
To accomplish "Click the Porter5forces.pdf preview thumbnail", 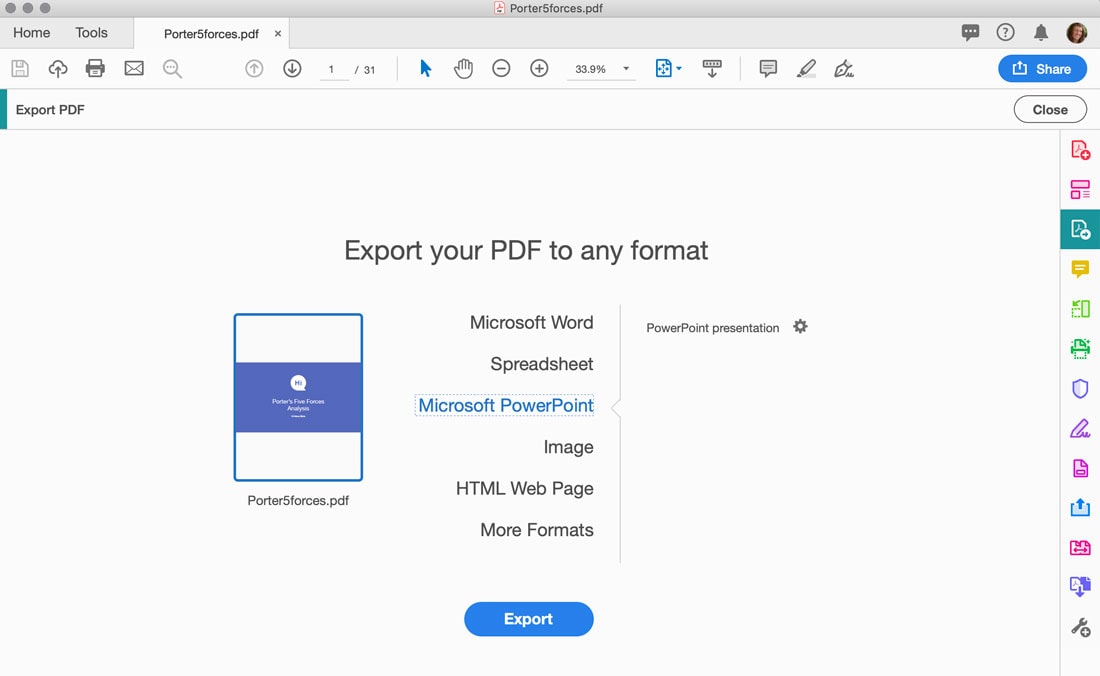I will pos(298,397).
